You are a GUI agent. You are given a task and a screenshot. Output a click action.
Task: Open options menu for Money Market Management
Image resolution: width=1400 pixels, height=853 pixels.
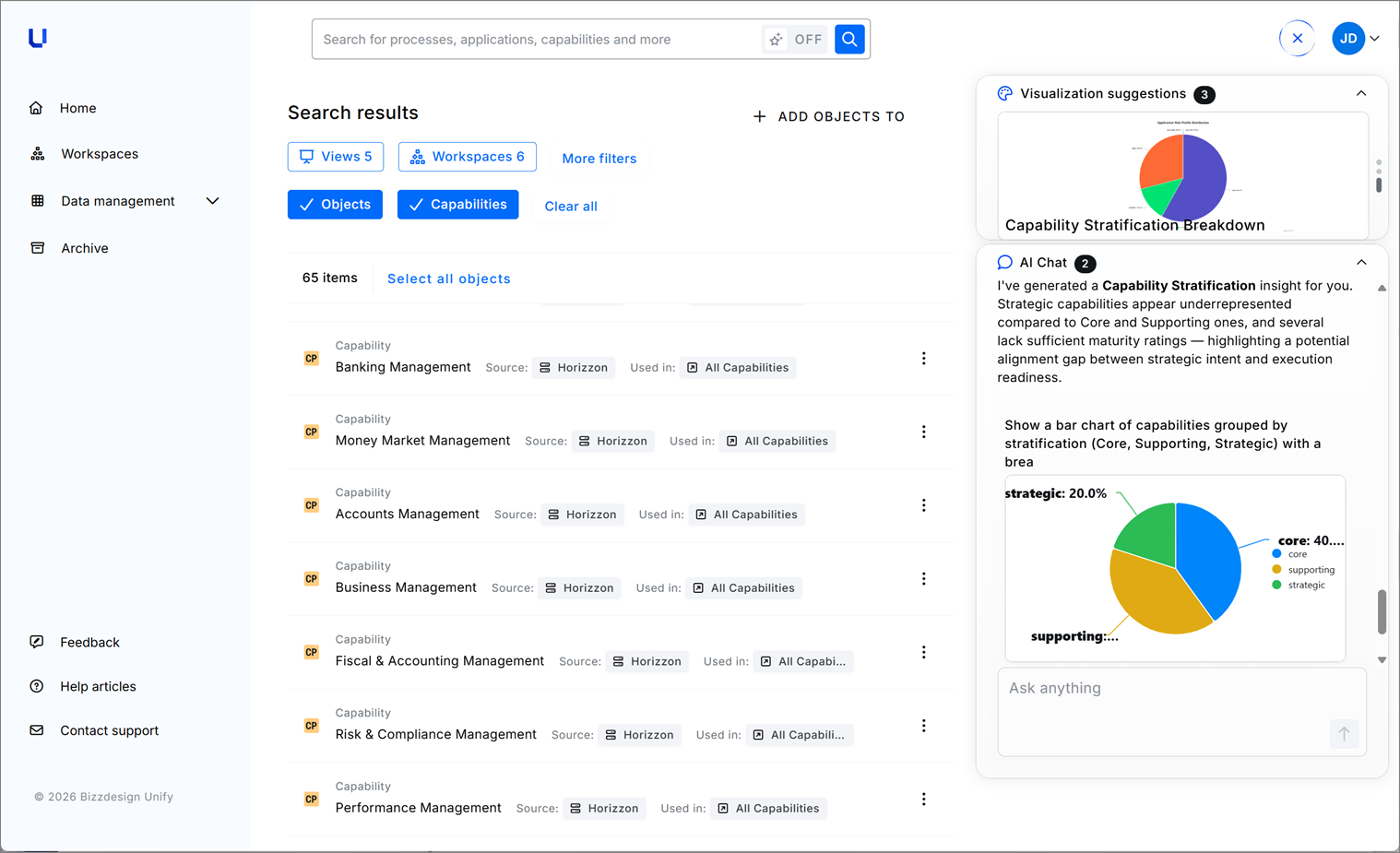(x=923, y=432)
